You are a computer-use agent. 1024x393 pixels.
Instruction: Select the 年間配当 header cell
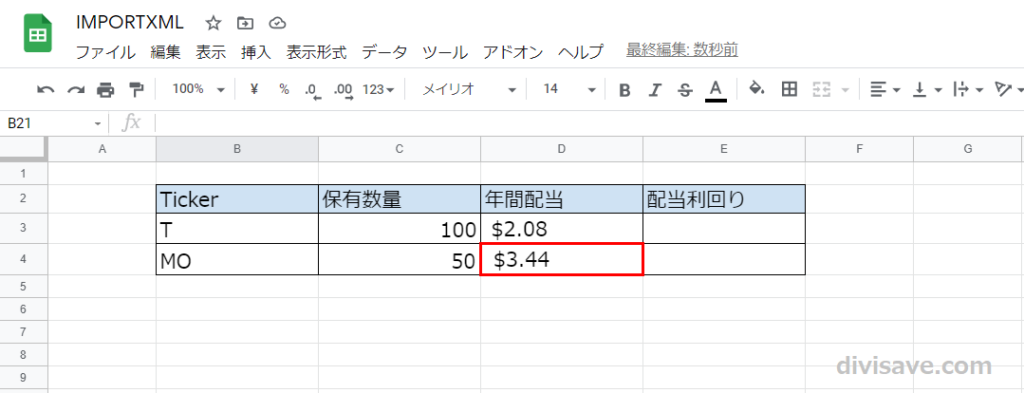point(562,198)
